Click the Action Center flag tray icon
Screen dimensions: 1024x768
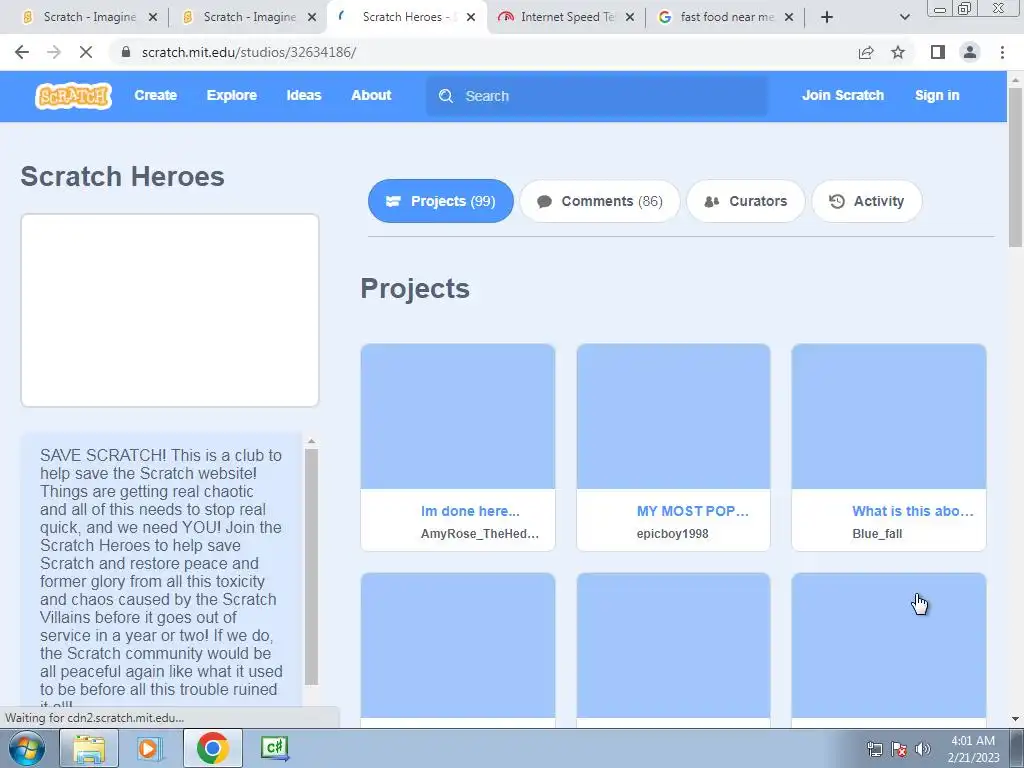pos(899,749)
